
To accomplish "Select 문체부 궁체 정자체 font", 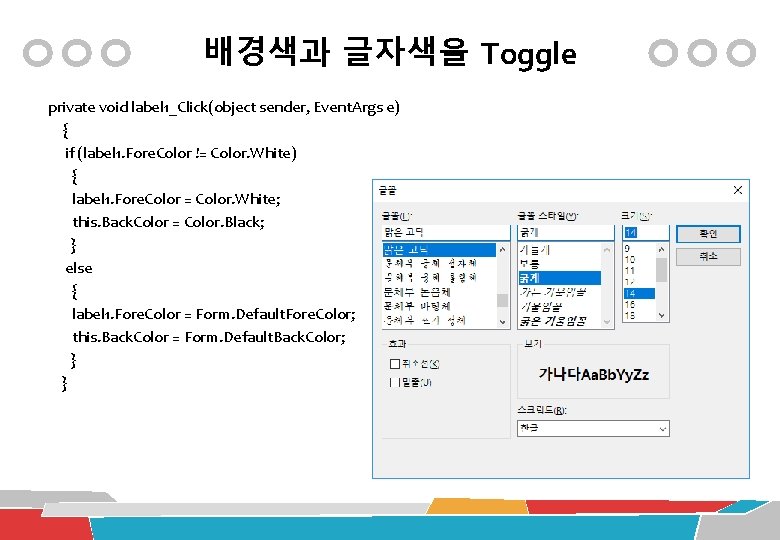I will [x=439, y=264].
